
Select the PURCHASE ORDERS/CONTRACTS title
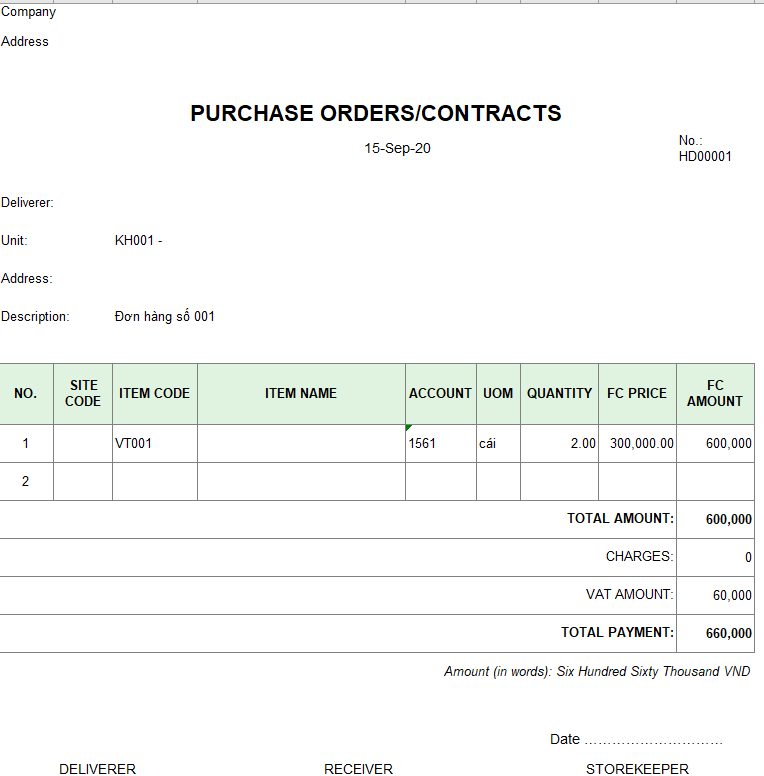pos(376,114)
